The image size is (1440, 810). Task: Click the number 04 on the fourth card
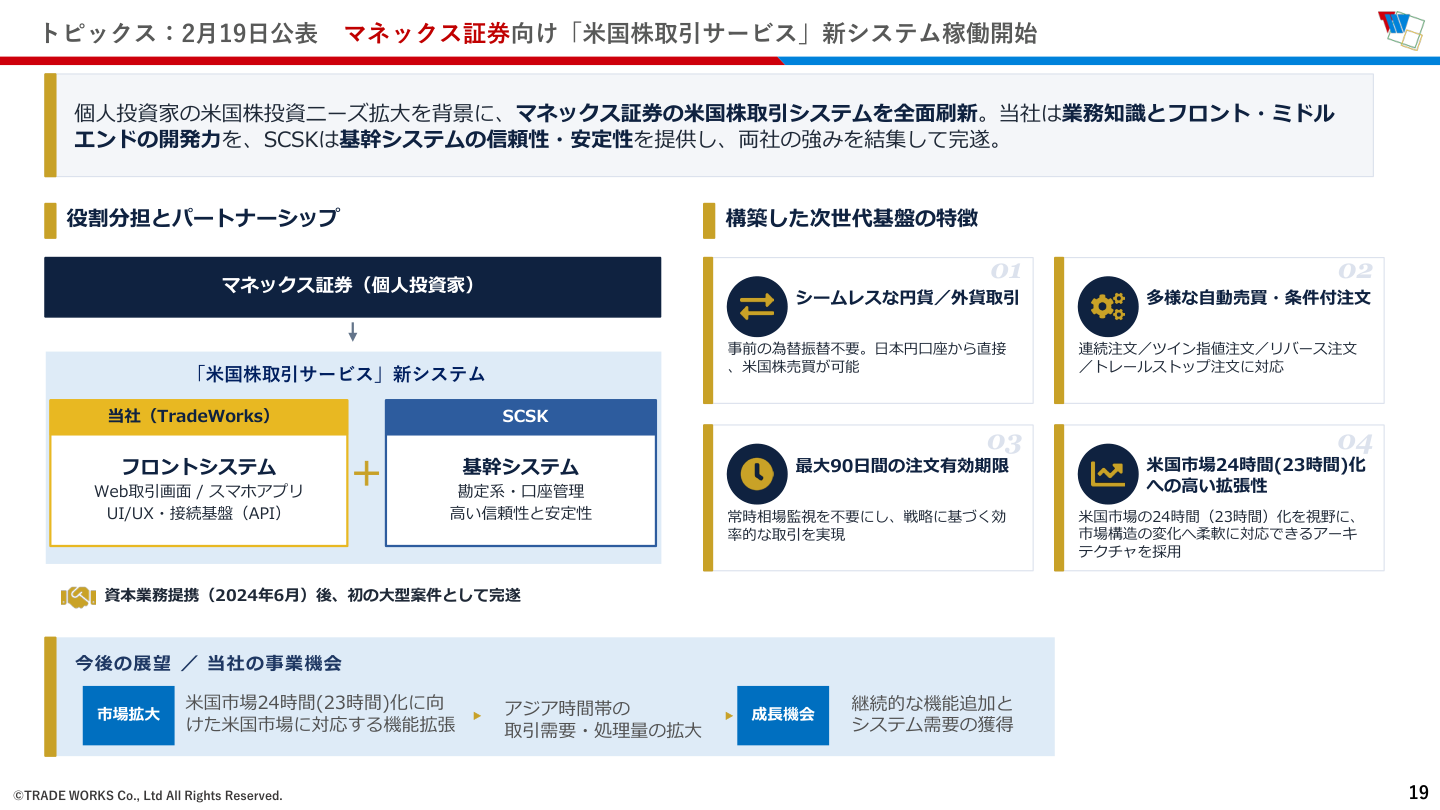click(1355, 443)
